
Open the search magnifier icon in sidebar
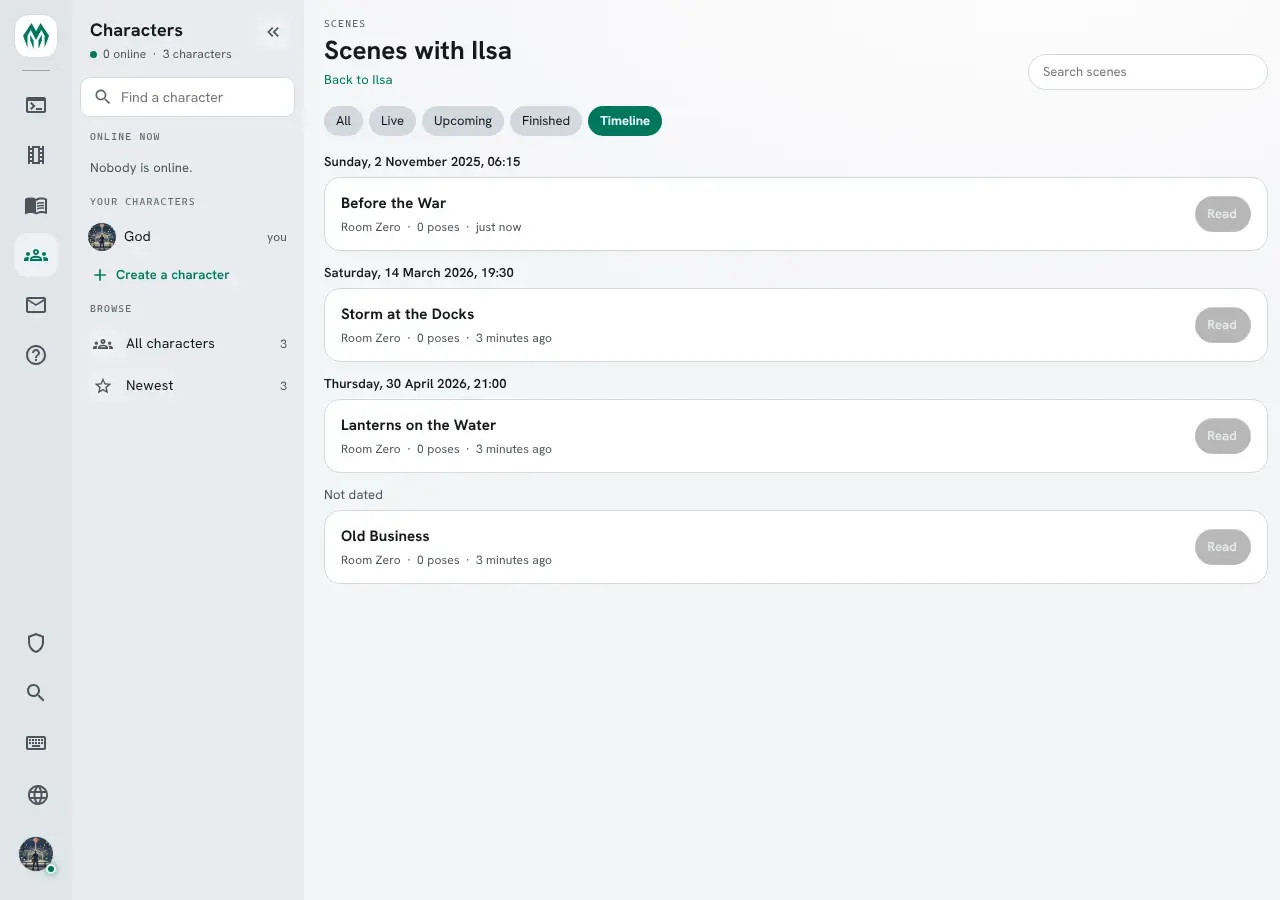(36, 693)
